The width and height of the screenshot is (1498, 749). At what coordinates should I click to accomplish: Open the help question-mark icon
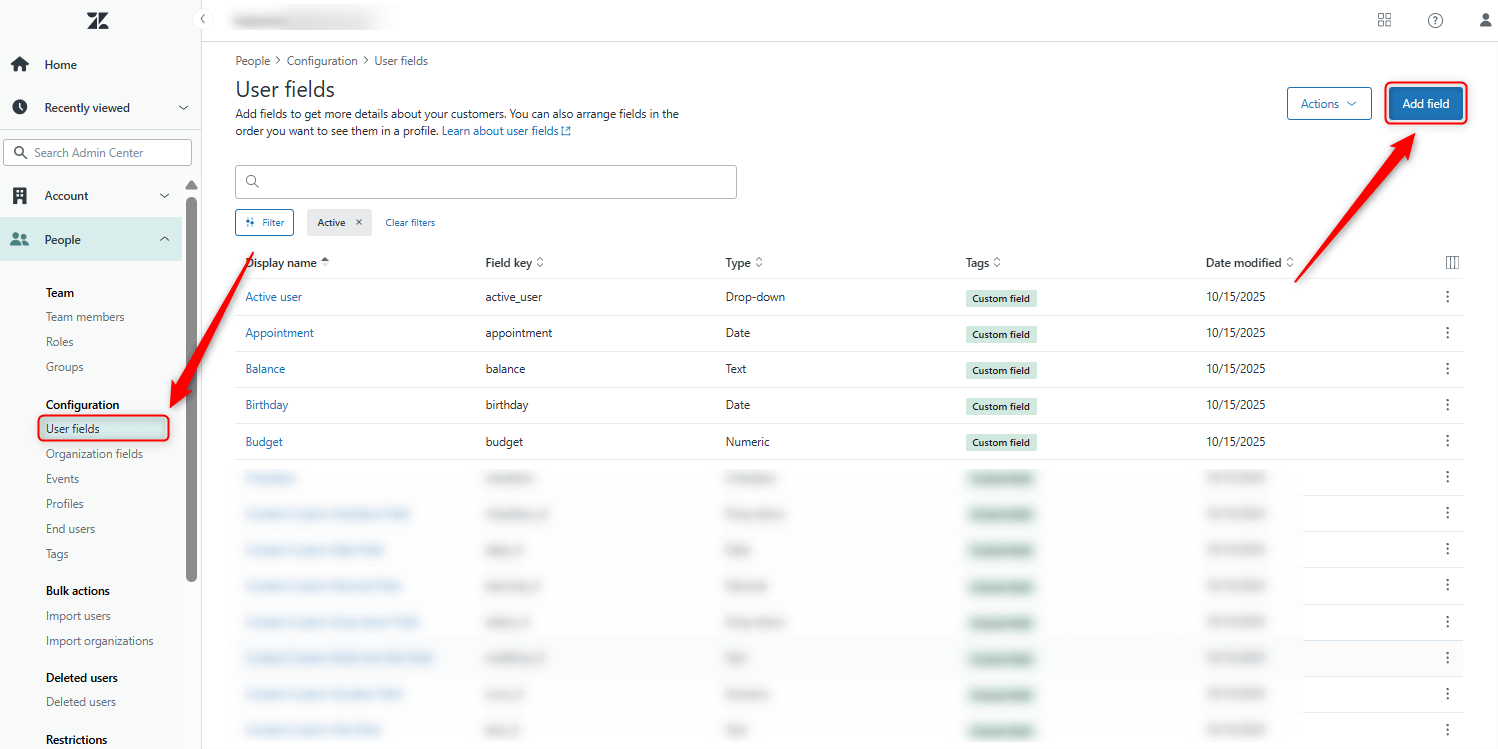point(1435,20)
